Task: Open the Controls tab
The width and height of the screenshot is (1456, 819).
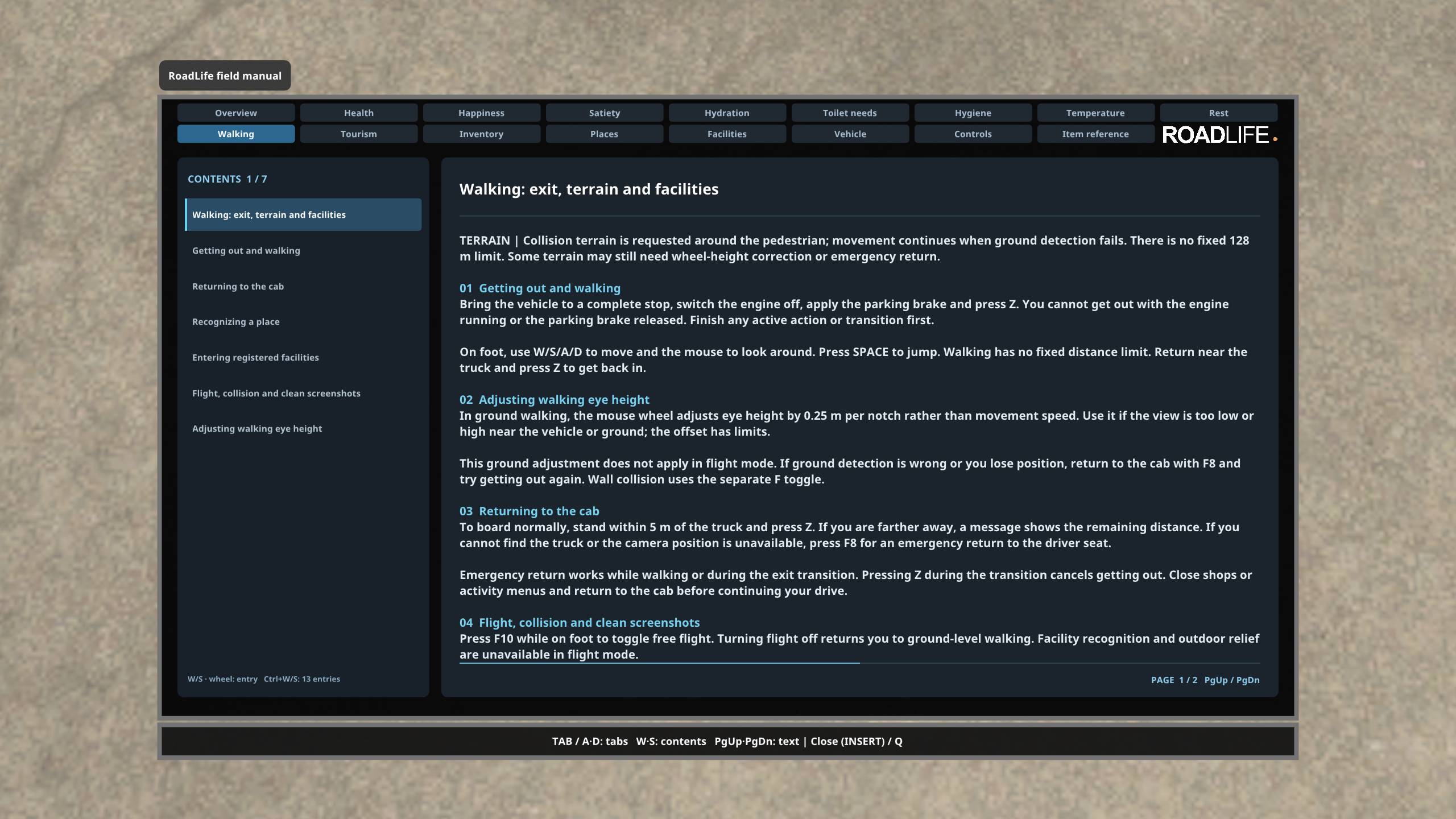Action: coord(973,134)
